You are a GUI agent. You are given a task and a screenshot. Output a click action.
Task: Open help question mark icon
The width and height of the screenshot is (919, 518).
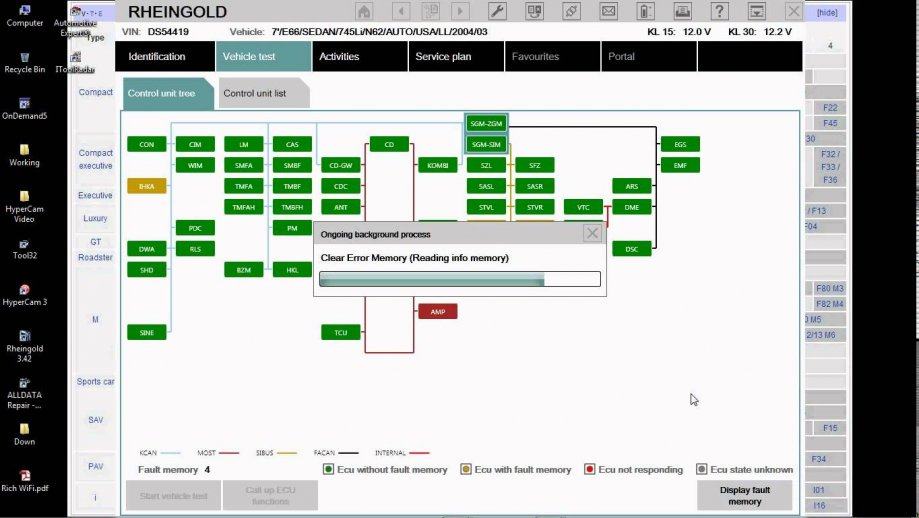(x=720, y=11)
